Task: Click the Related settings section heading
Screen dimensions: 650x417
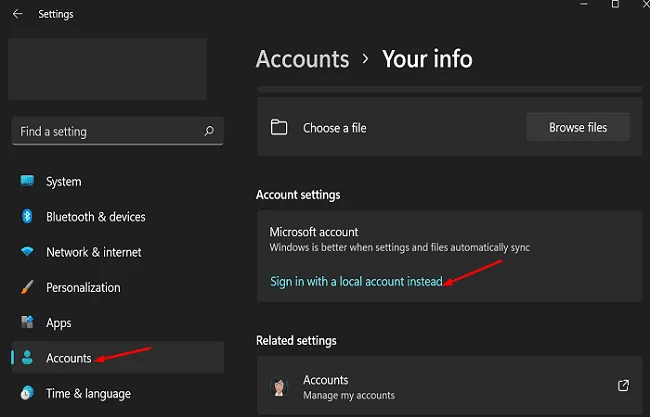Action: 296,340
